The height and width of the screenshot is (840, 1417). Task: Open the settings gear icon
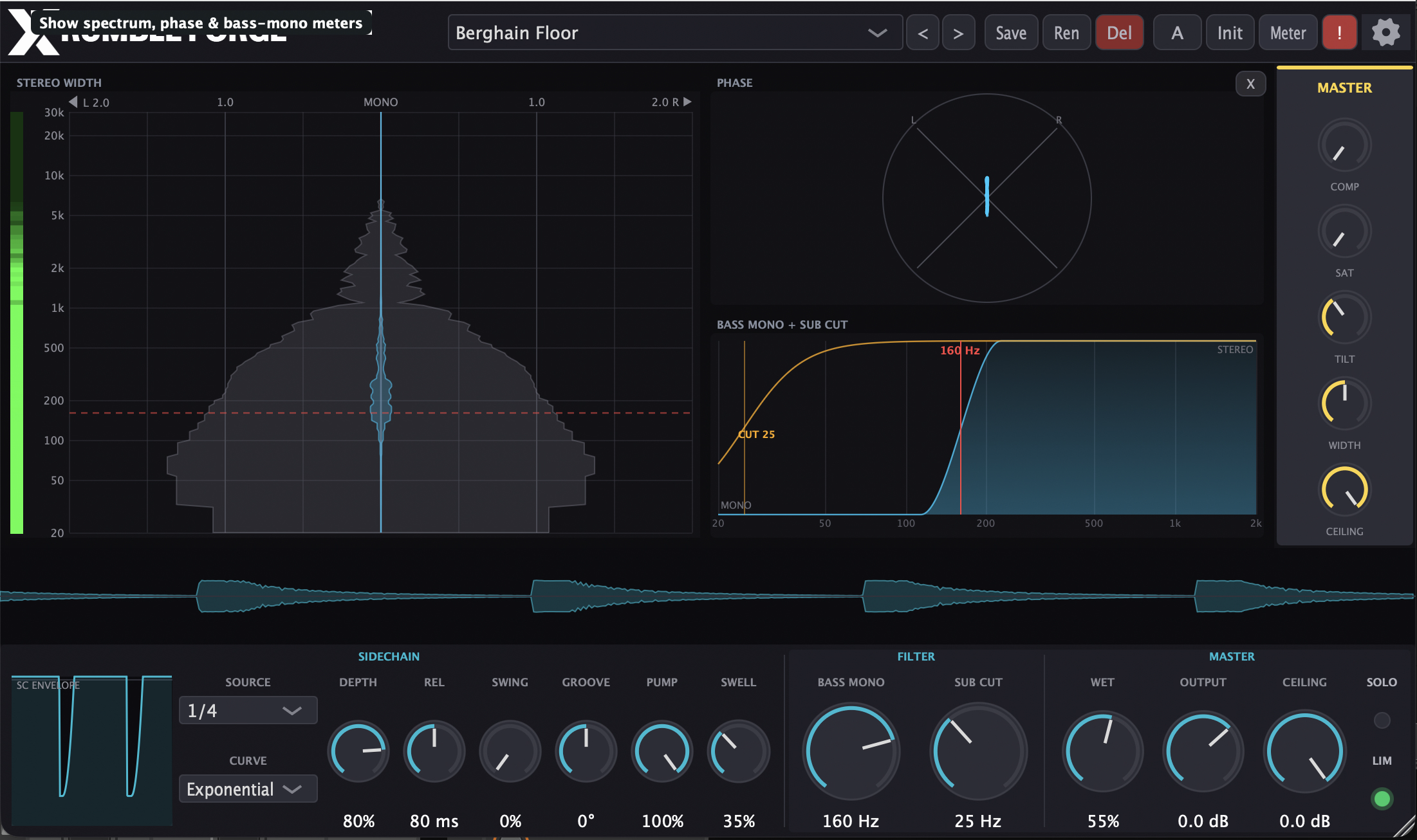pyautogui.click(x=1385, y=33)
